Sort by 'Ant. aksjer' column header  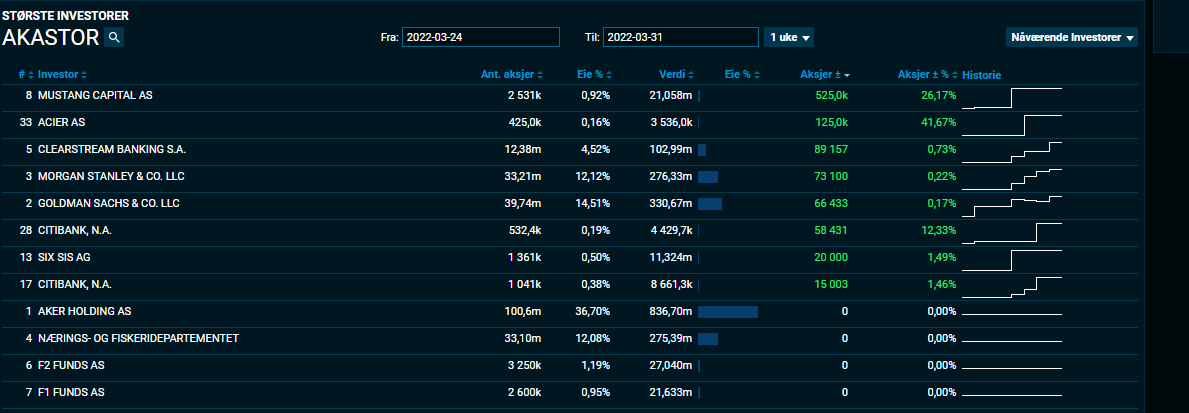tap(512, 74)
